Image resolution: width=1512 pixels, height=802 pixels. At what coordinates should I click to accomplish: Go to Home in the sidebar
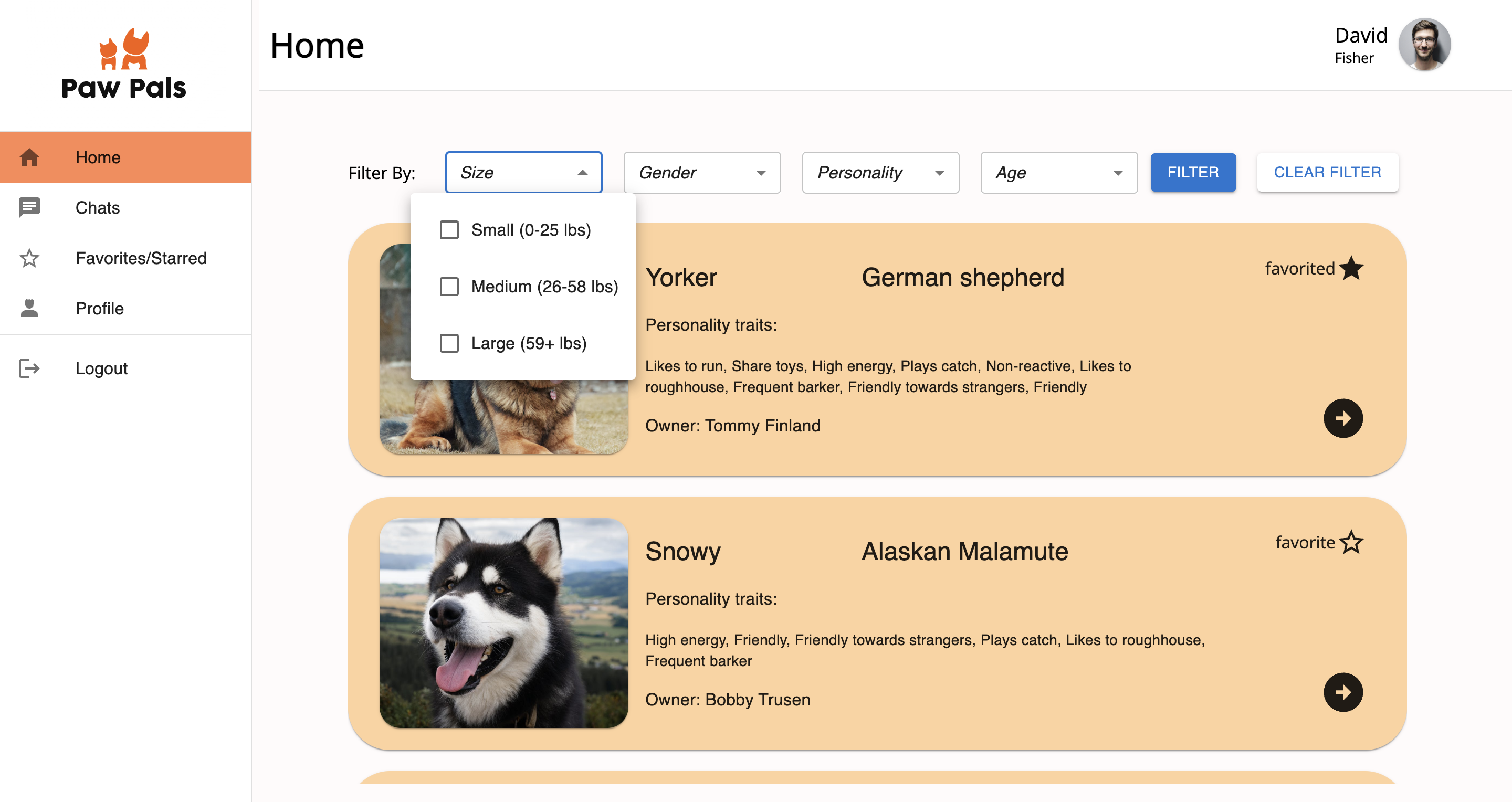125,157
